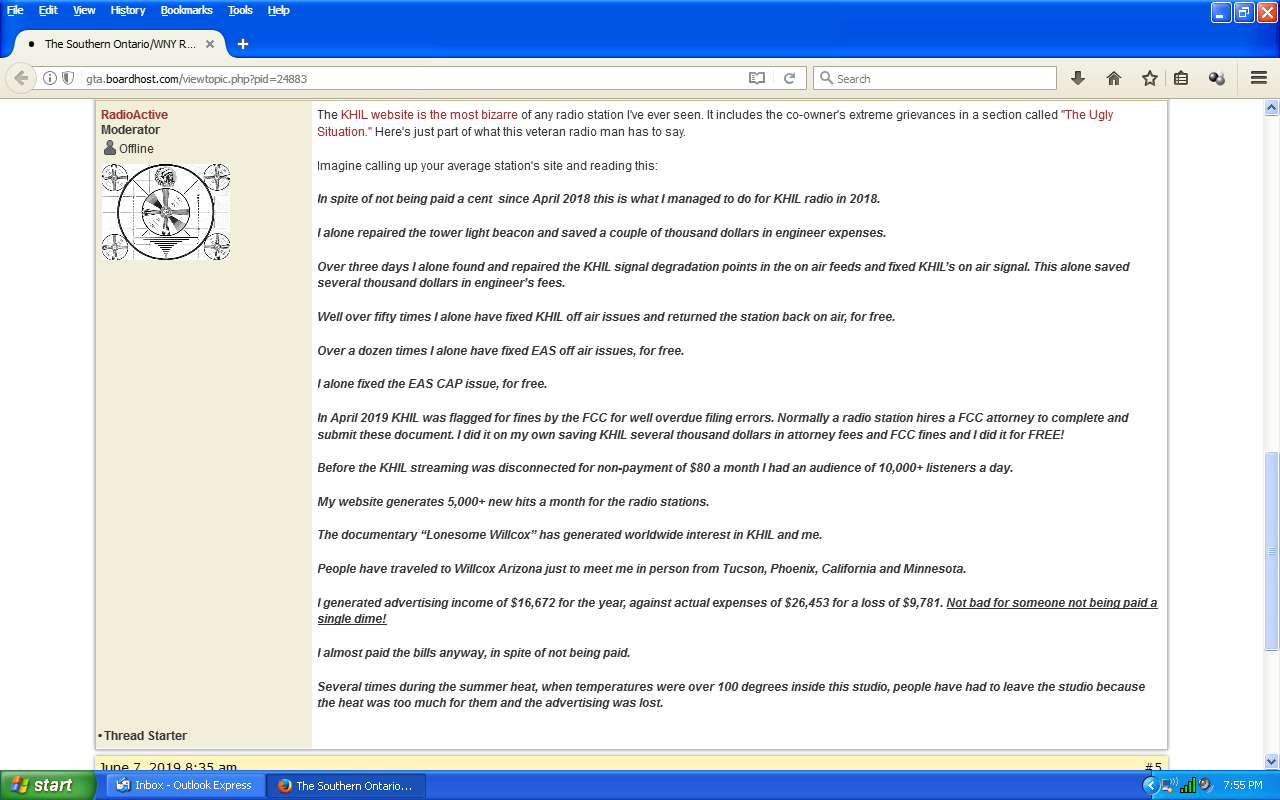Image resolution: width=1280 pixels, height=800 pixels.
Task: Open the Tools menu
Action: coord(240,10)
